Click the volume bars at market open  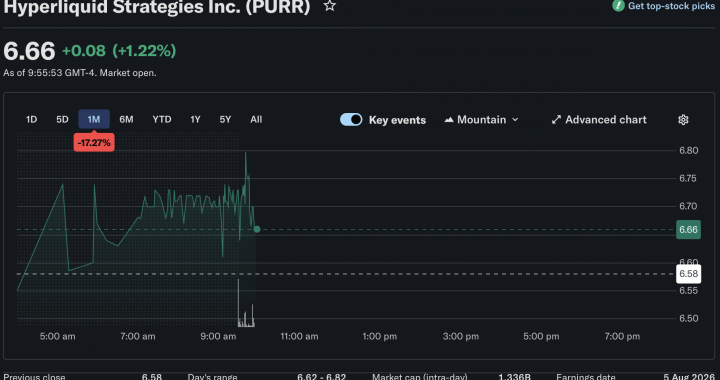click(246, 304)
